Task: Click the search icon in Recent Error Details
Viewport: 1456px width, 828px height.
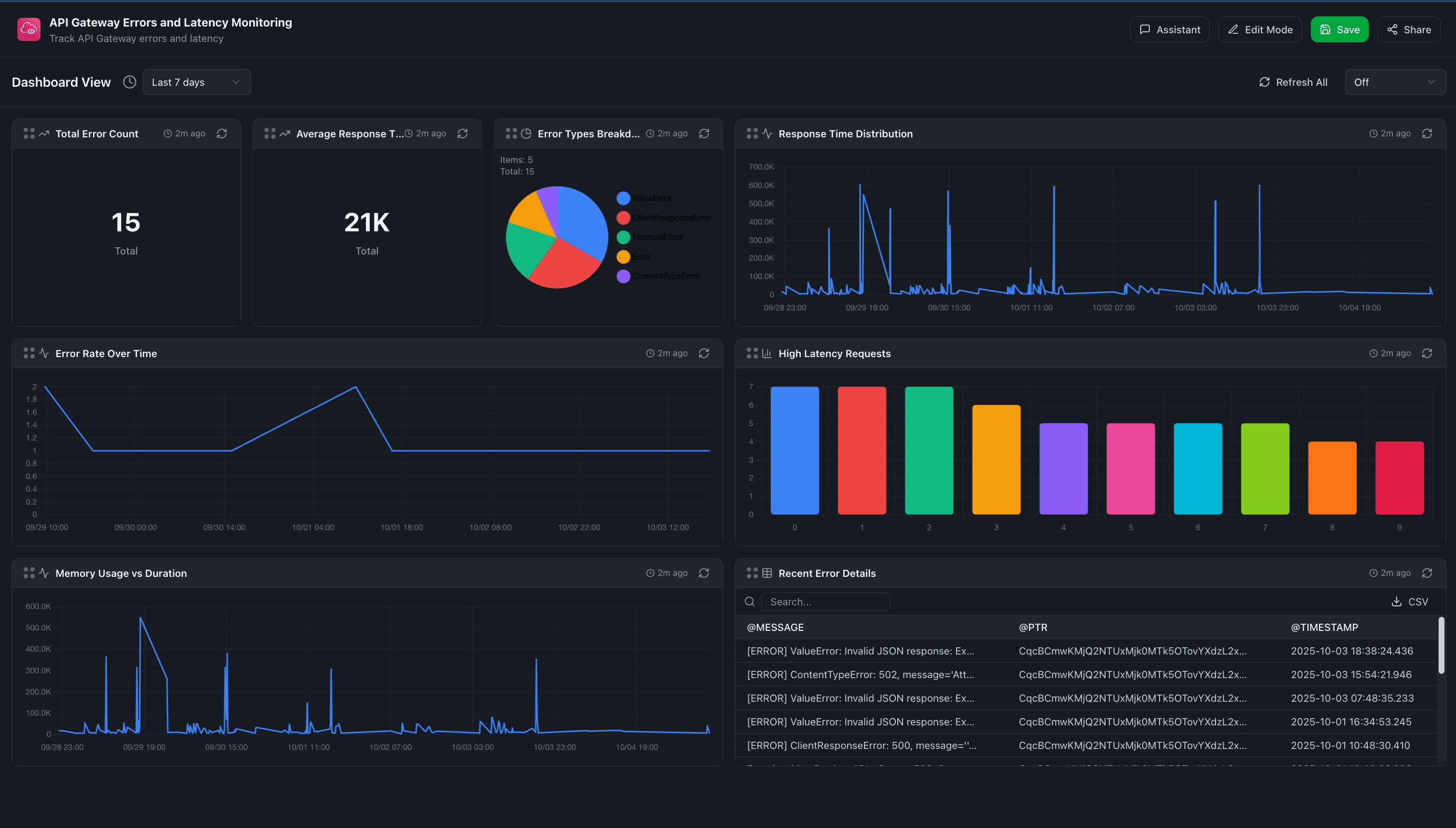Action: pos(750,601)
